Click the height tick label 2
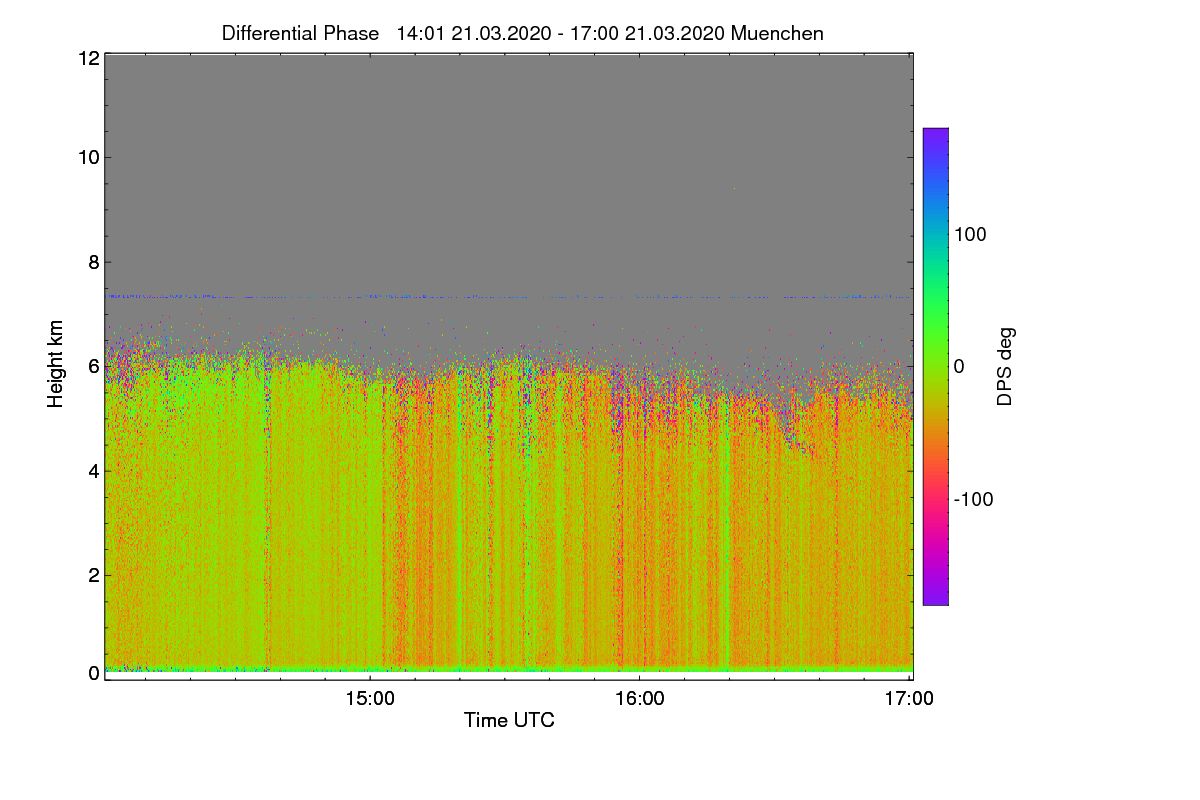This screenshot has height=800, width=1200. 93,574
